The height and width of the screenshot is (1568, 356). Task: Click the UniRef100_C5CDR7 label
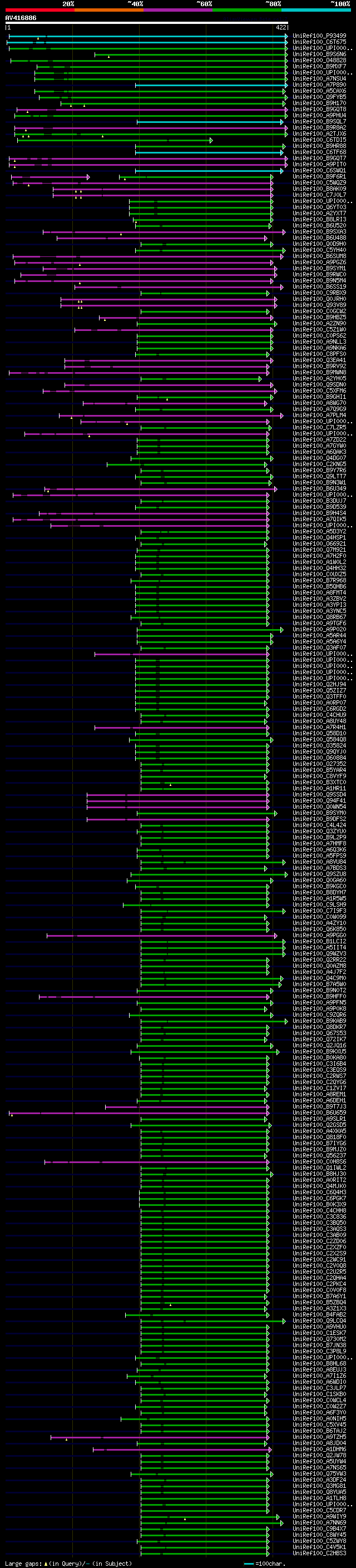point(319,1510)
